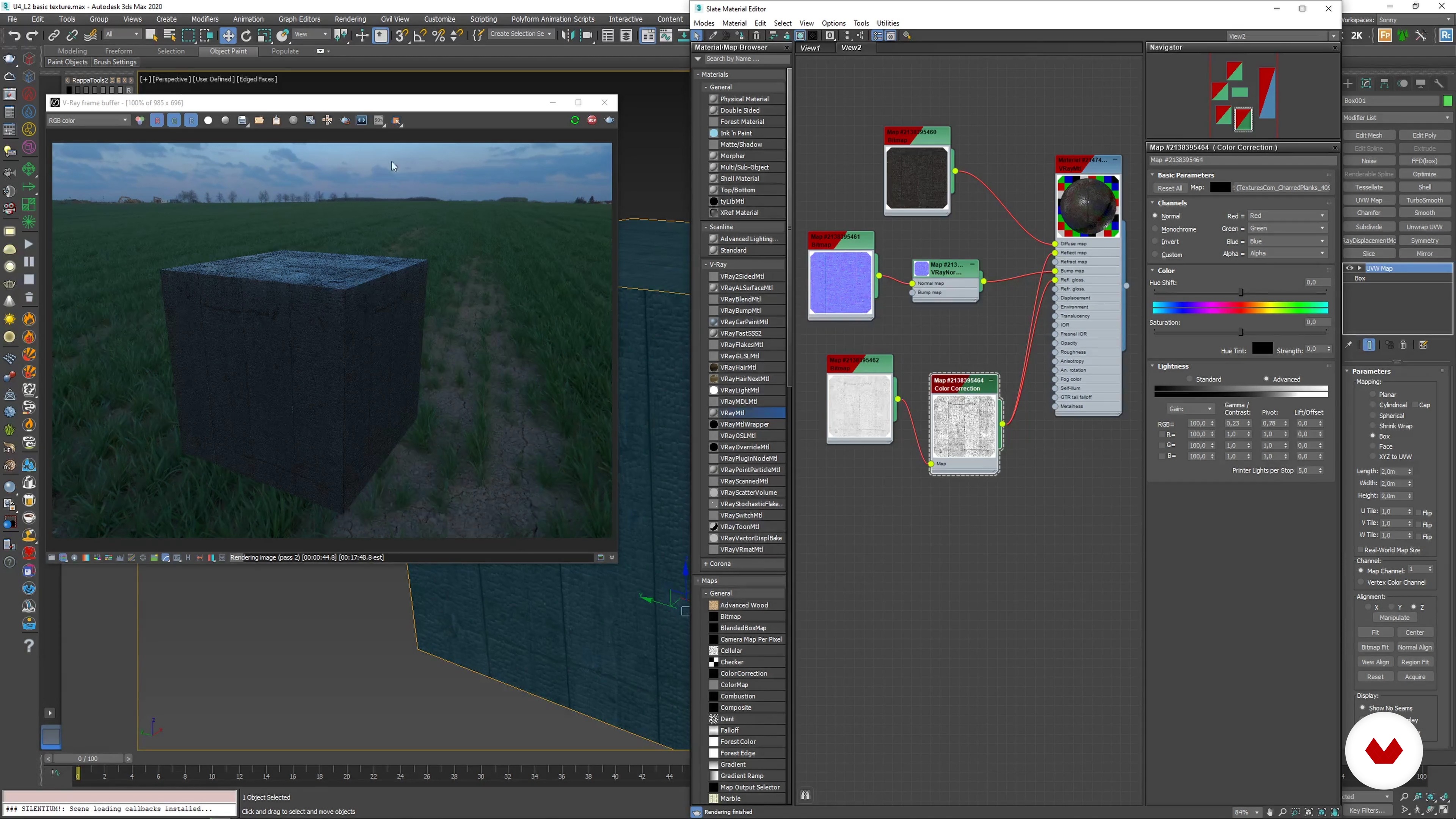Toggle Parameter Editor panel icon in Slate

(x=891, y=36)
